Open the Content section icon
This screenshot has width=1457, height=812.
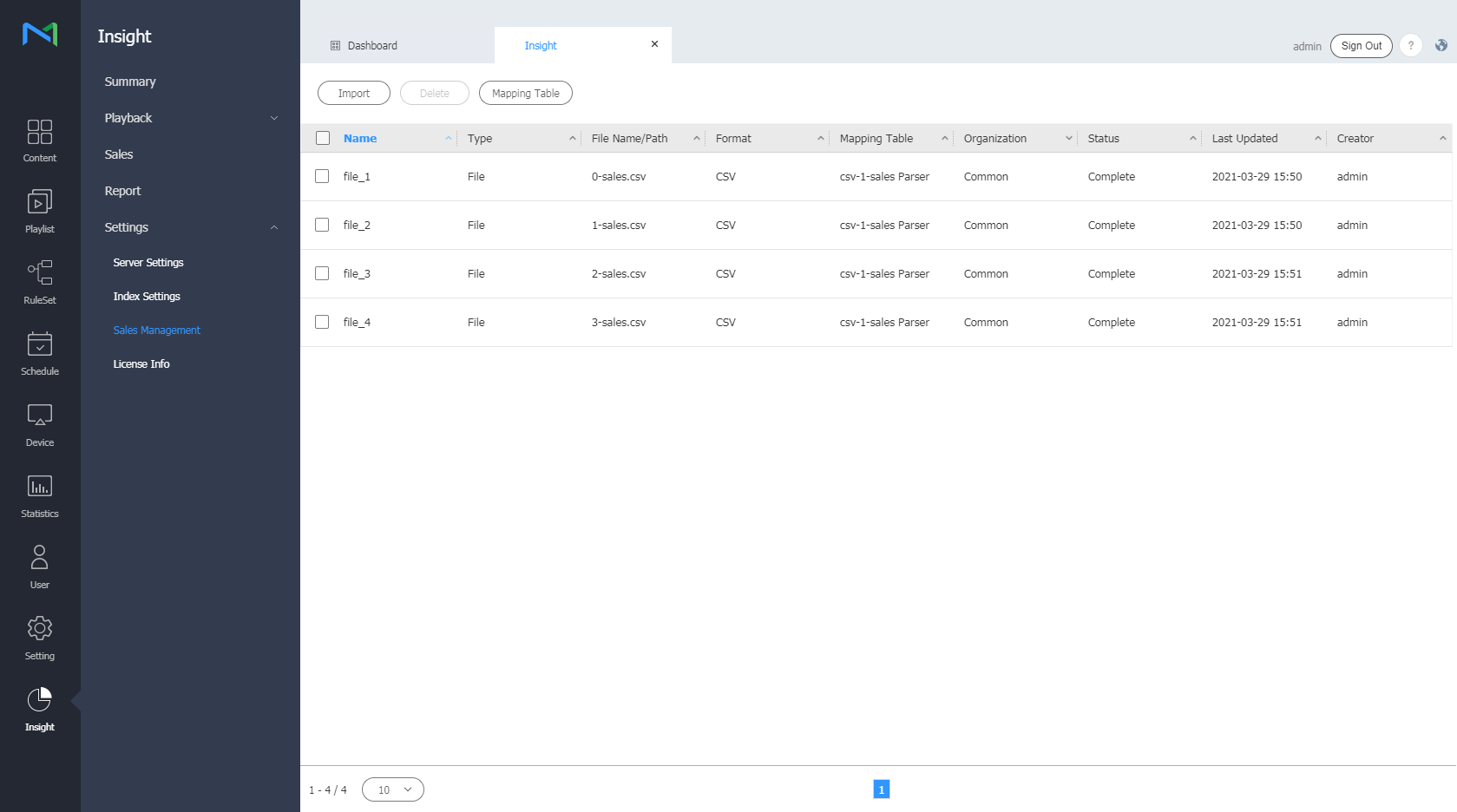(40, 141)
